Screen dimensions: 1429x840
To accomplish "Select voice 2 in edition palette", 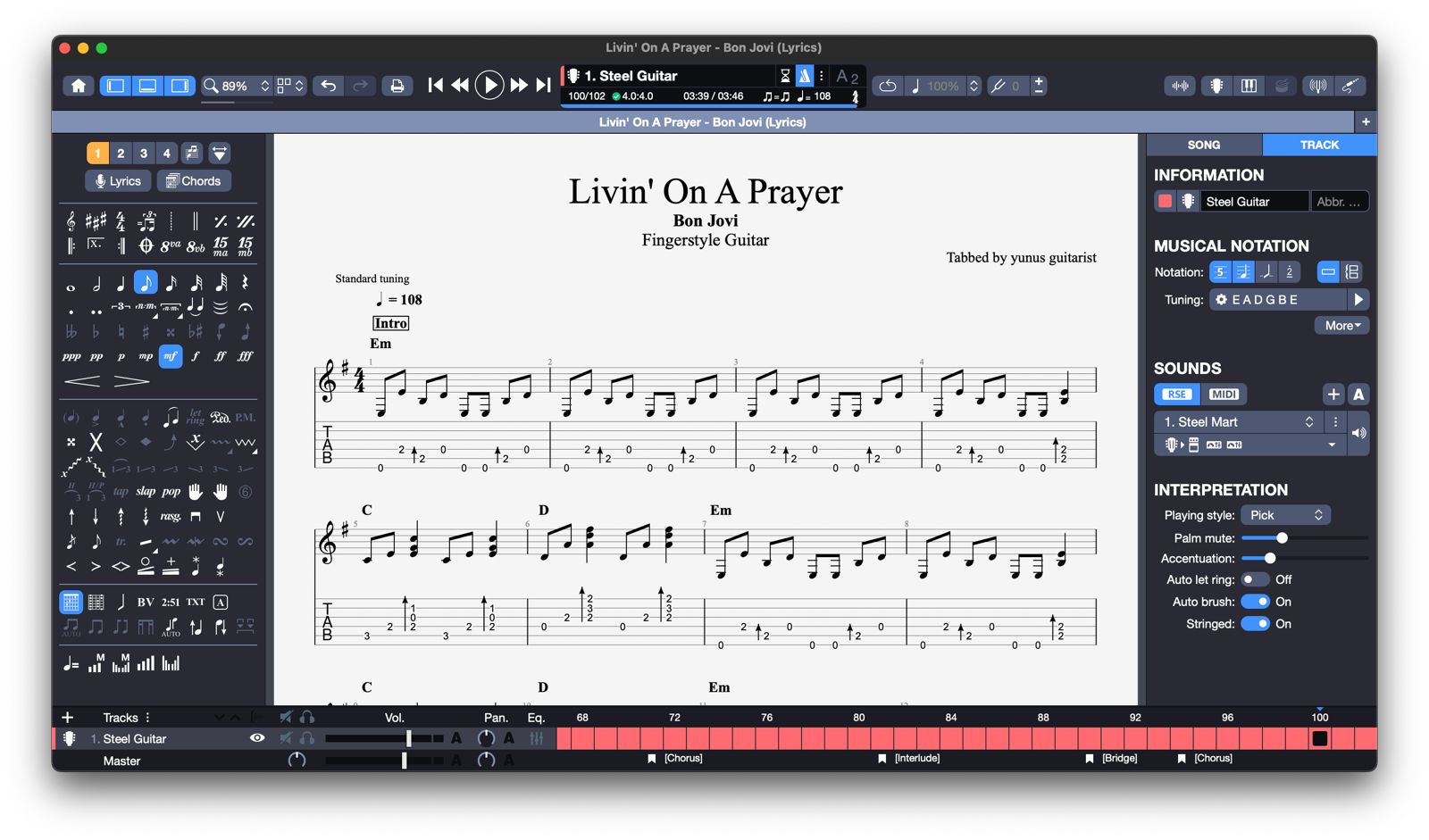I will tap(121, 153).
